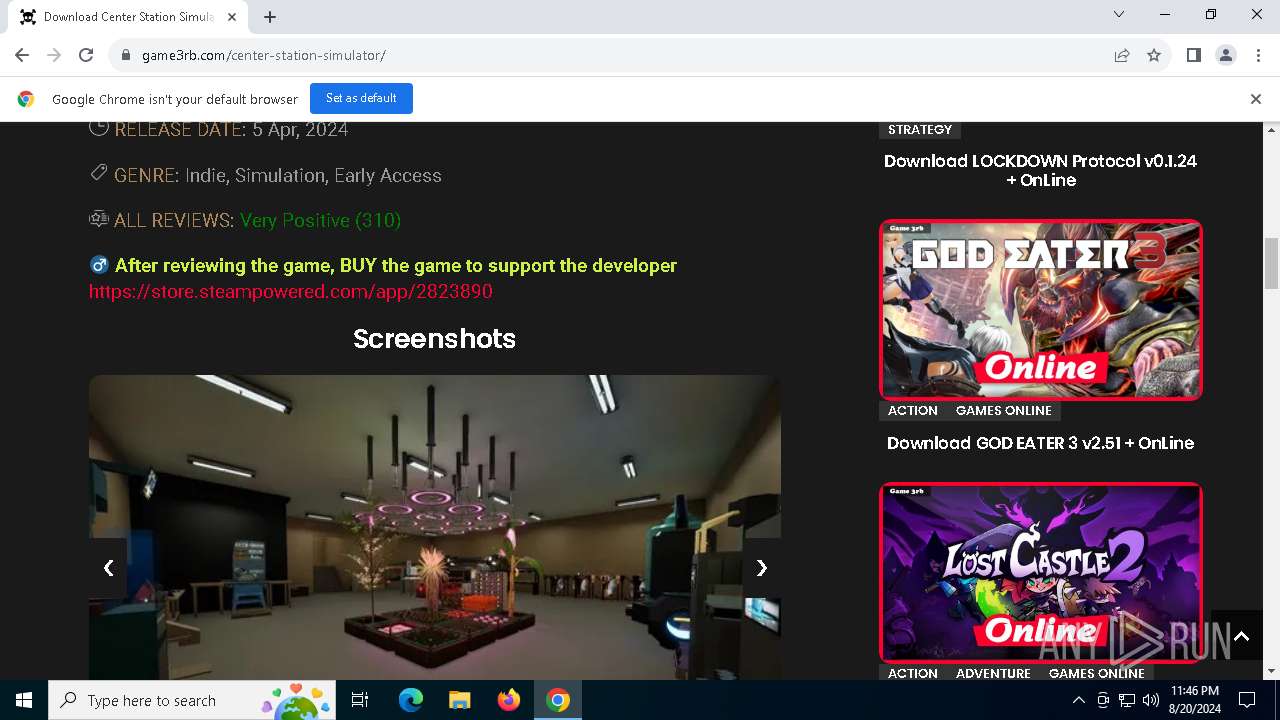The height and width of the screenshot is (720, 1280).
Task: Set Chrome as default browser
Action: (361, 98)
